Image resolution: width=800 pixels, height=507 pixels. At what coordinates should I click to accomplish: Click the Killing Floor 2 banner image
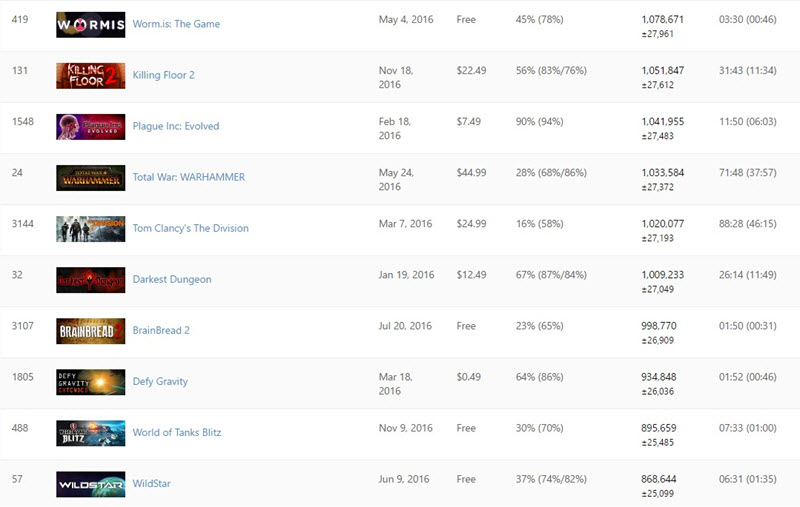(91, 75)
